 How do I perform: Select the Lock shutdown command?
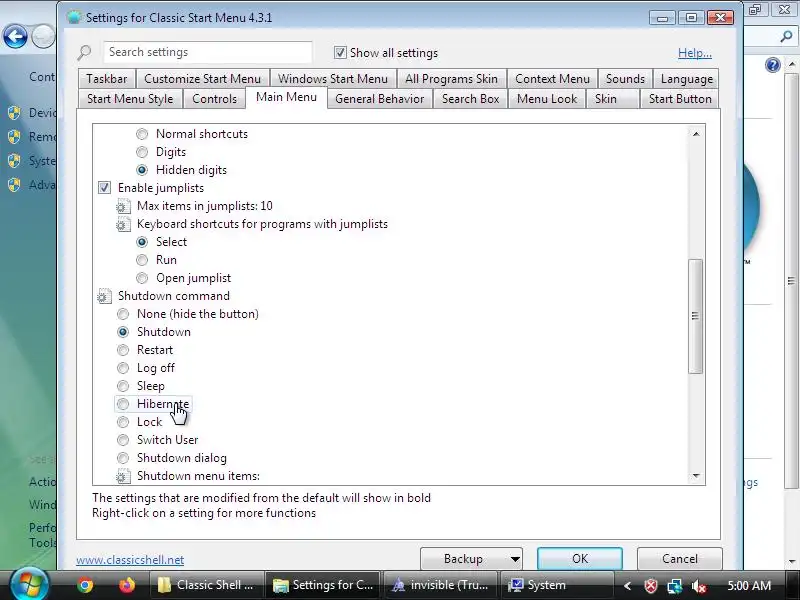123,422
